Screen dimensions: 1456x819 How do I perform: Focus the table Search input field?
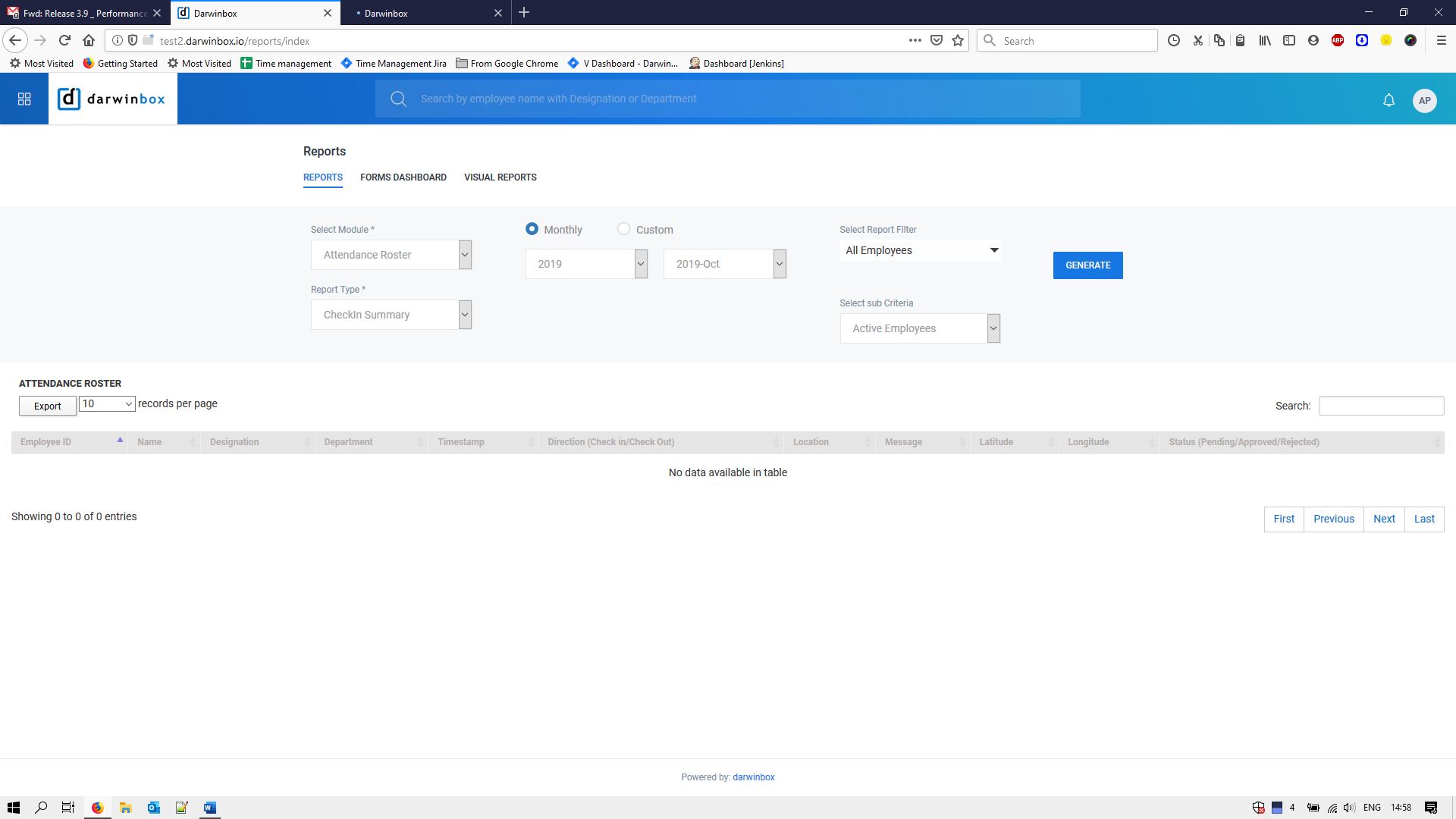point(1380,406)
